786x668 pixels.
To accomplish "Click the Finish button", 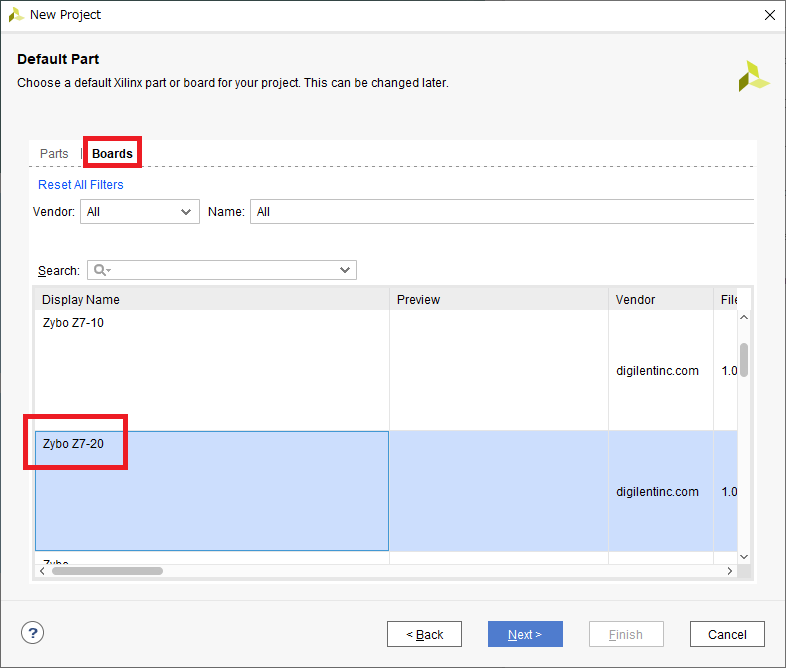I will [x=626, y=634].
